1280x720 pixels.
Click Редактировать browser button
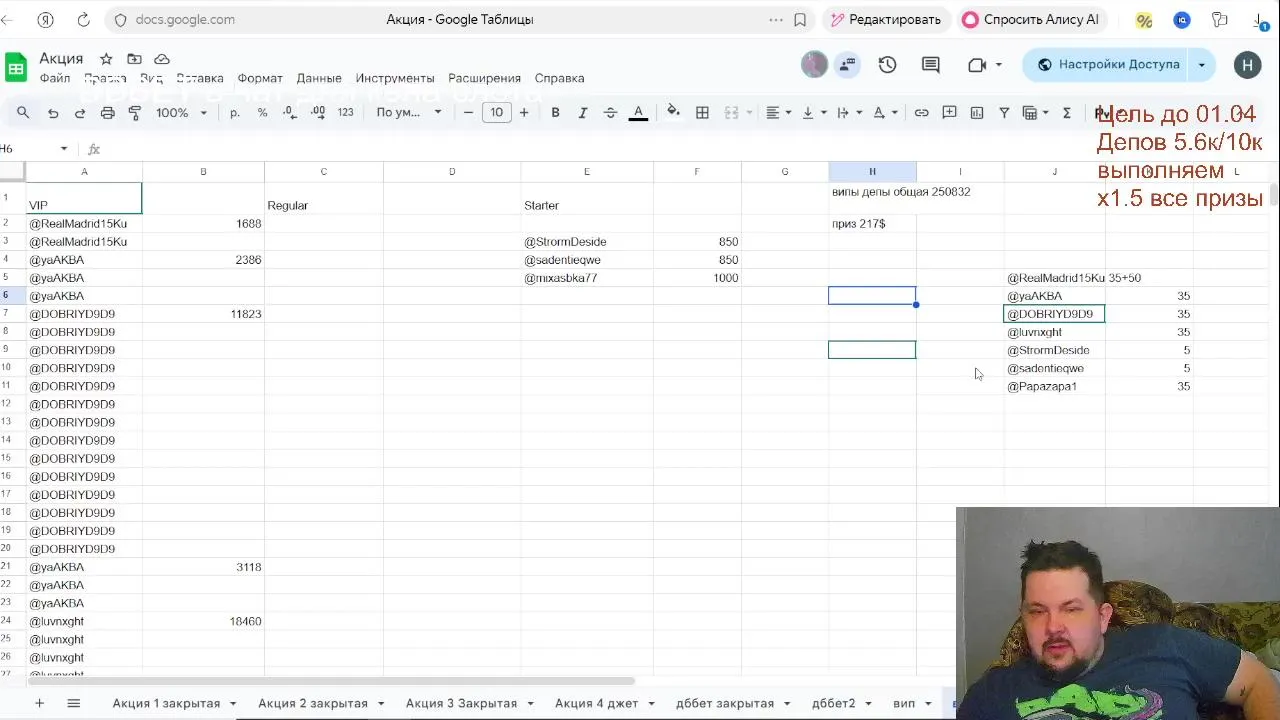(885, 19)
